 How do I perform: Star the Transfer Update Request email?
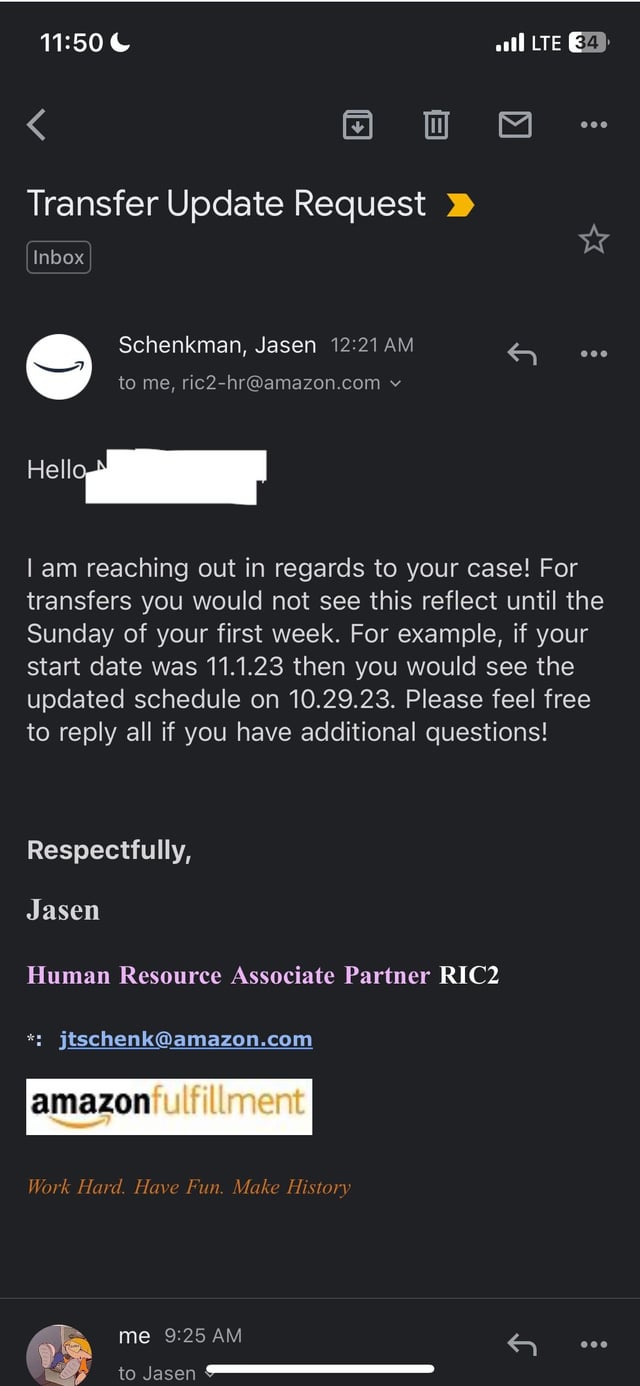593,239
